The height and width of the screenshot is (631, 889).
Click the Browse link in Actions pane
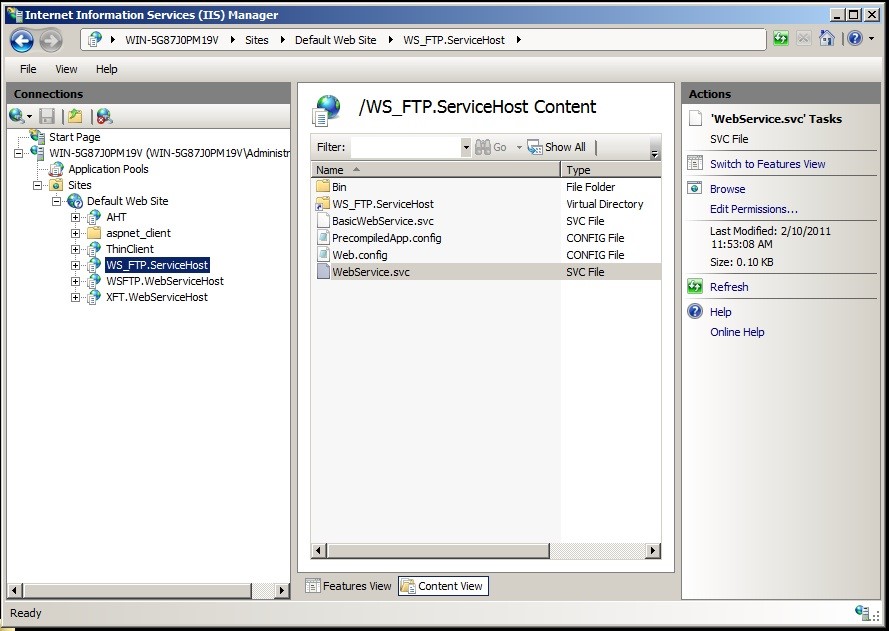tap(728, 188)
